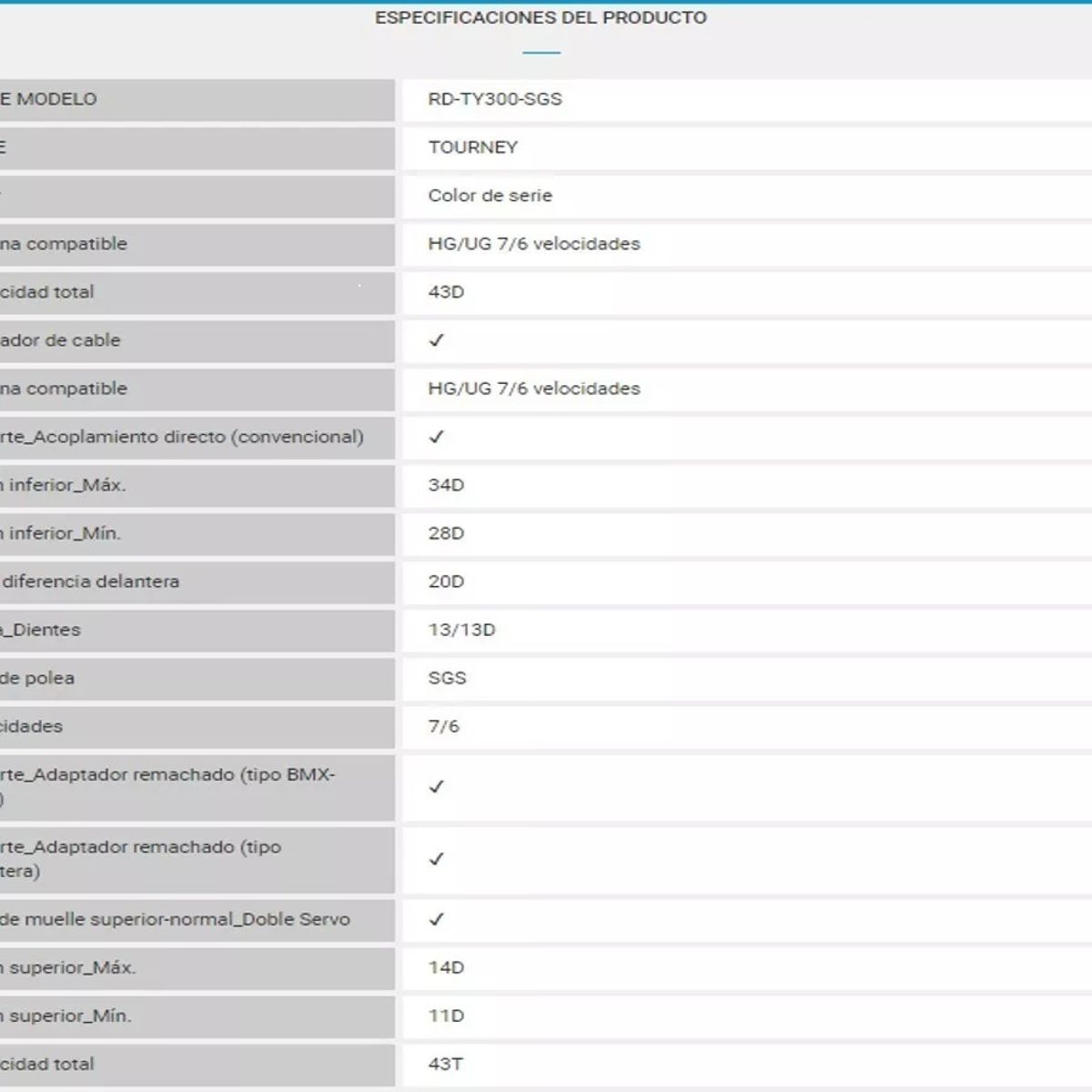
Task: Select the 'de polea' row label
Action: click(37, 678)
